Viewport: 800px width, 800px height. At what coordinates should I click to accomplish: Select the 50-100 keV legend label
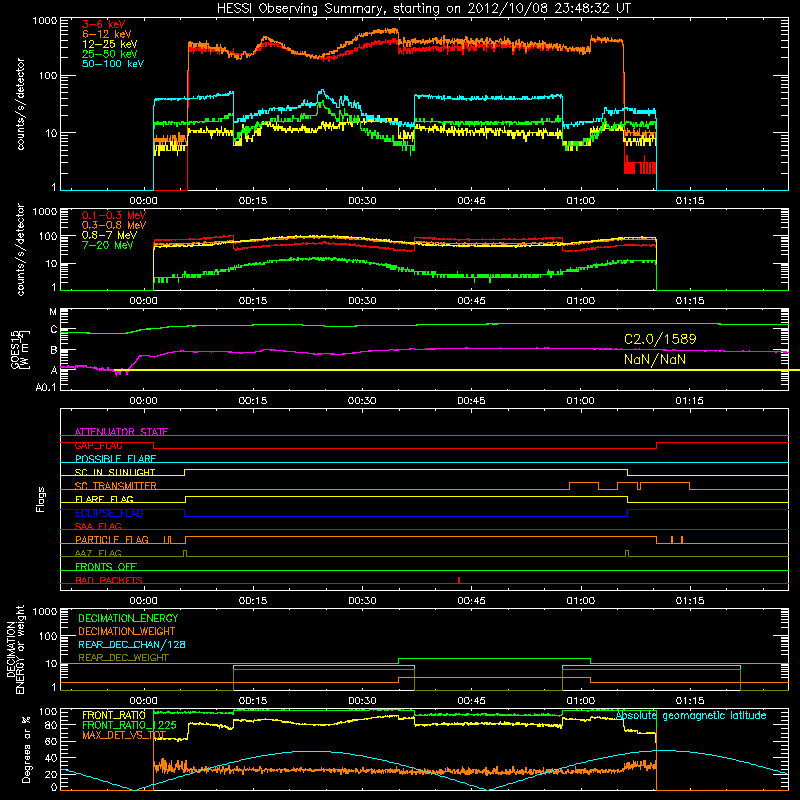click(x=113, y=64)
